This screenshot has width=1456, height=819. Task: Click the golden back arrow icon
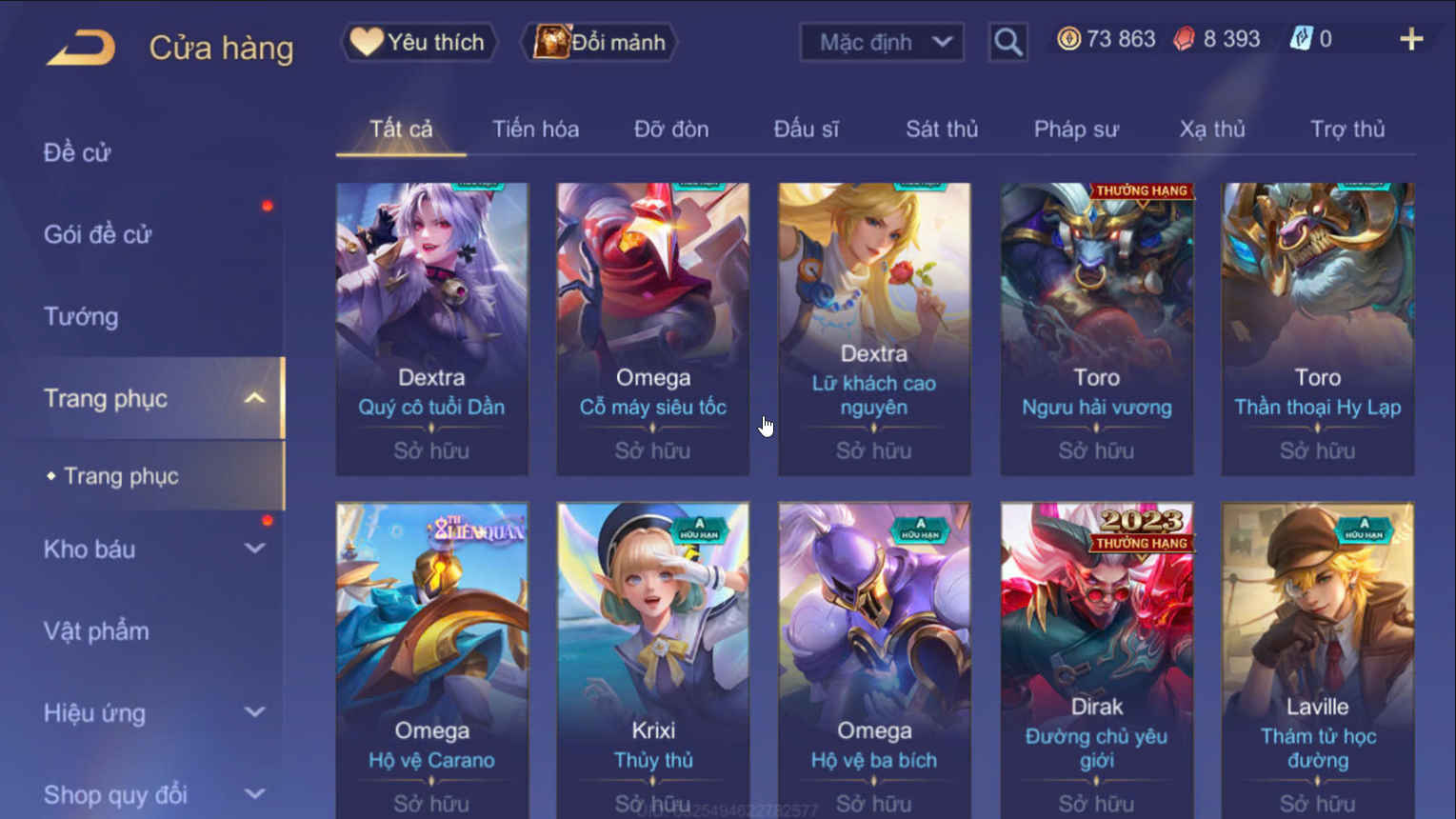(82, 47)
